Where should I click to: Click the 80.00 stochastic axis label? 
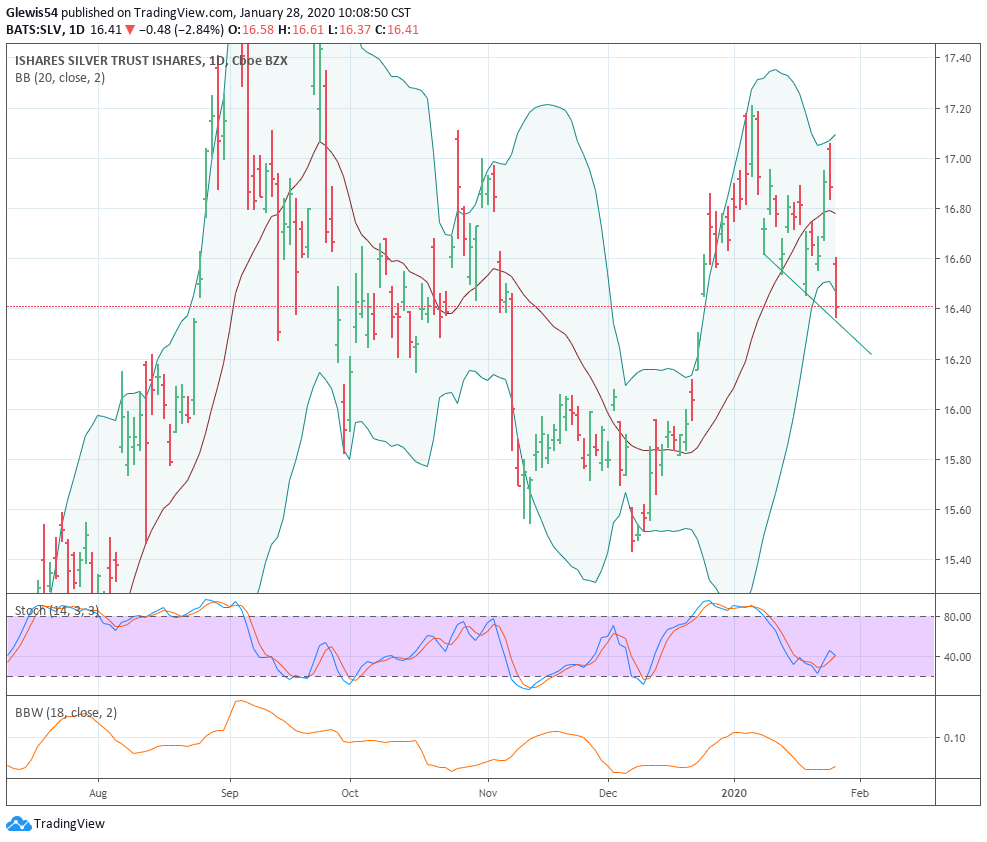tap(957, 617)
